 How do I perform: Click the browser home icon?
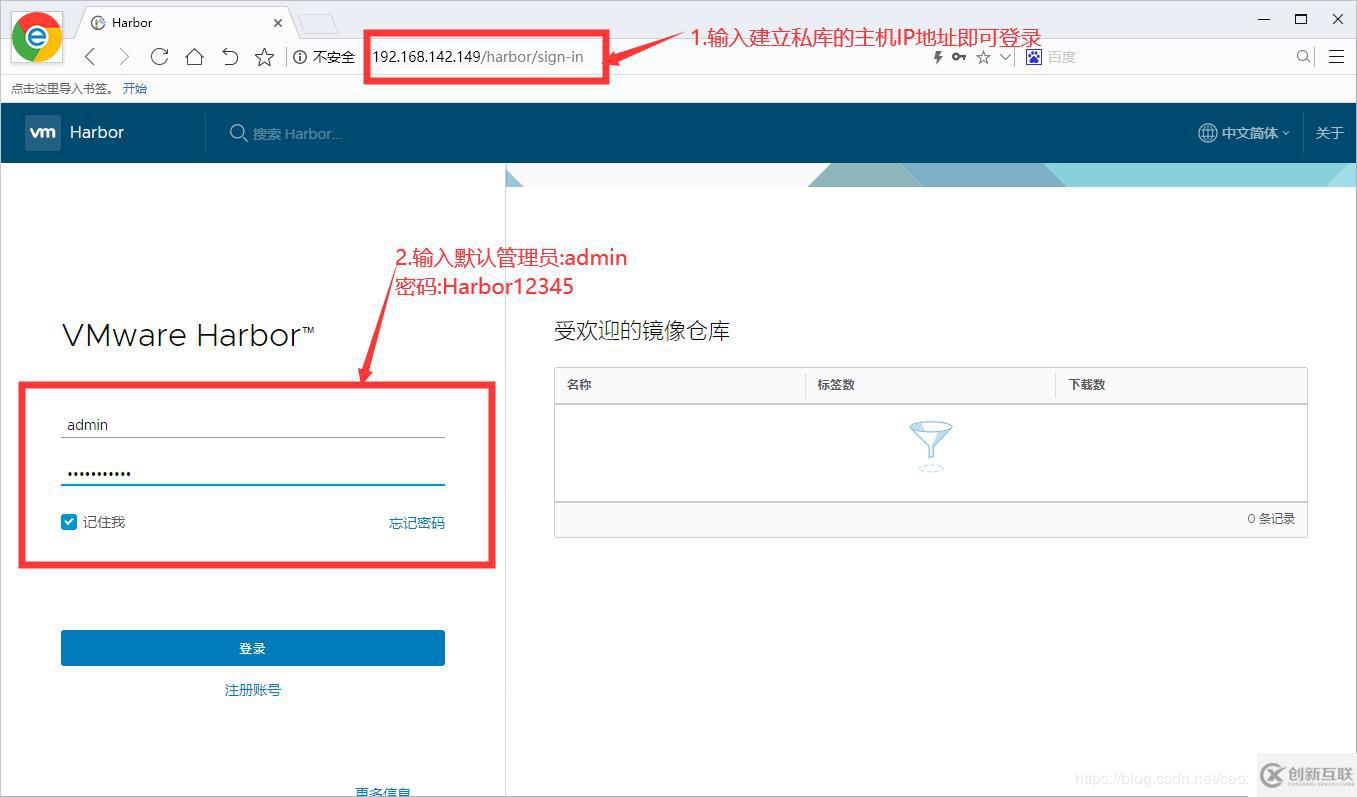194,57
